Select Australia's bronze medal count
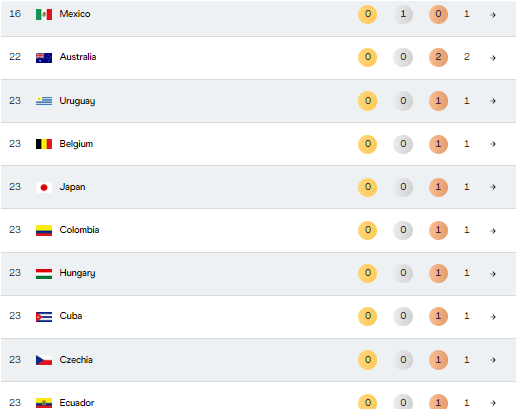 [x=438, y=57]
